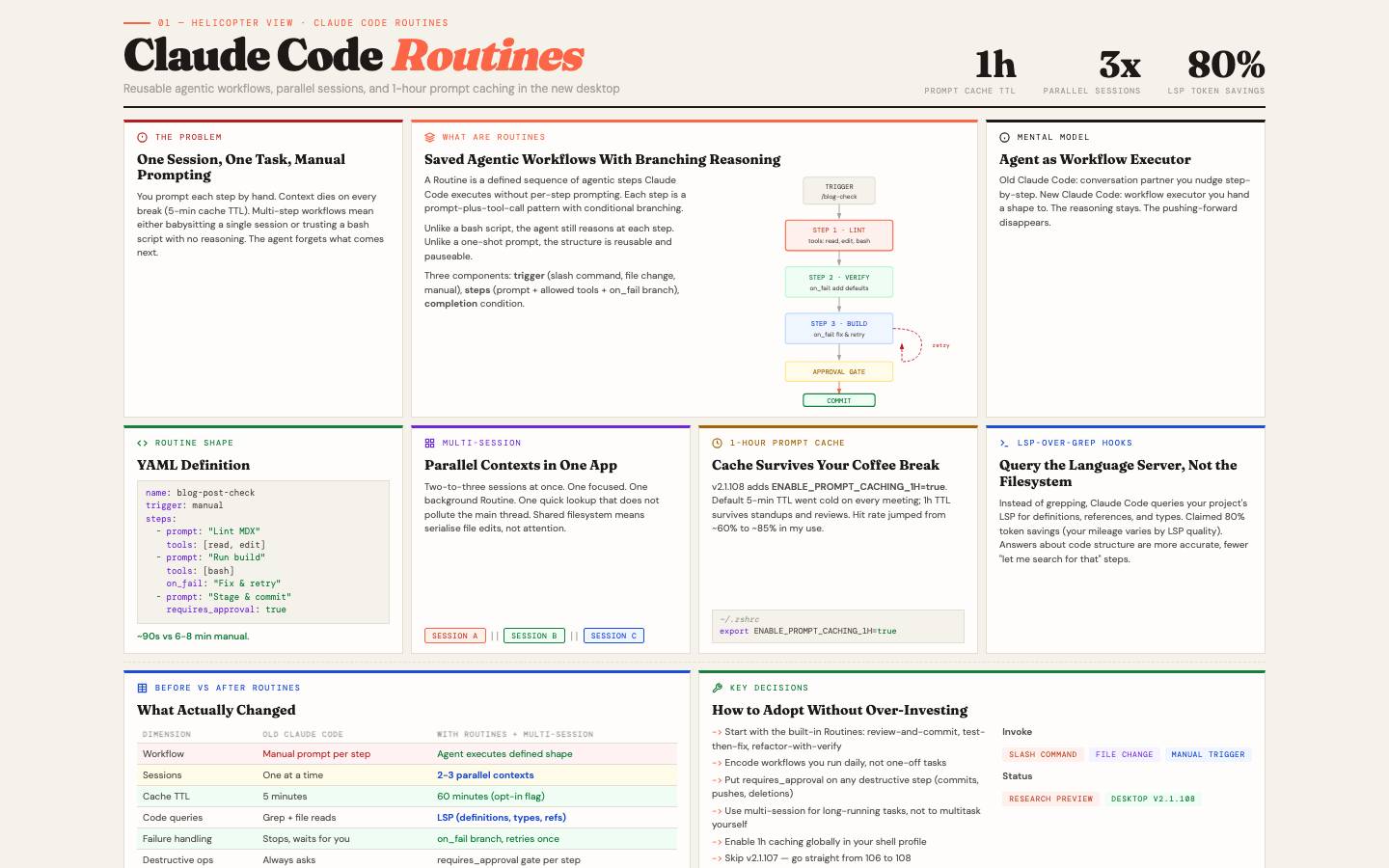Screen dimensions: 1389x868
Task: Click the TRIGGER /blog-check flowchart node
Action: [x=839, y=191]
